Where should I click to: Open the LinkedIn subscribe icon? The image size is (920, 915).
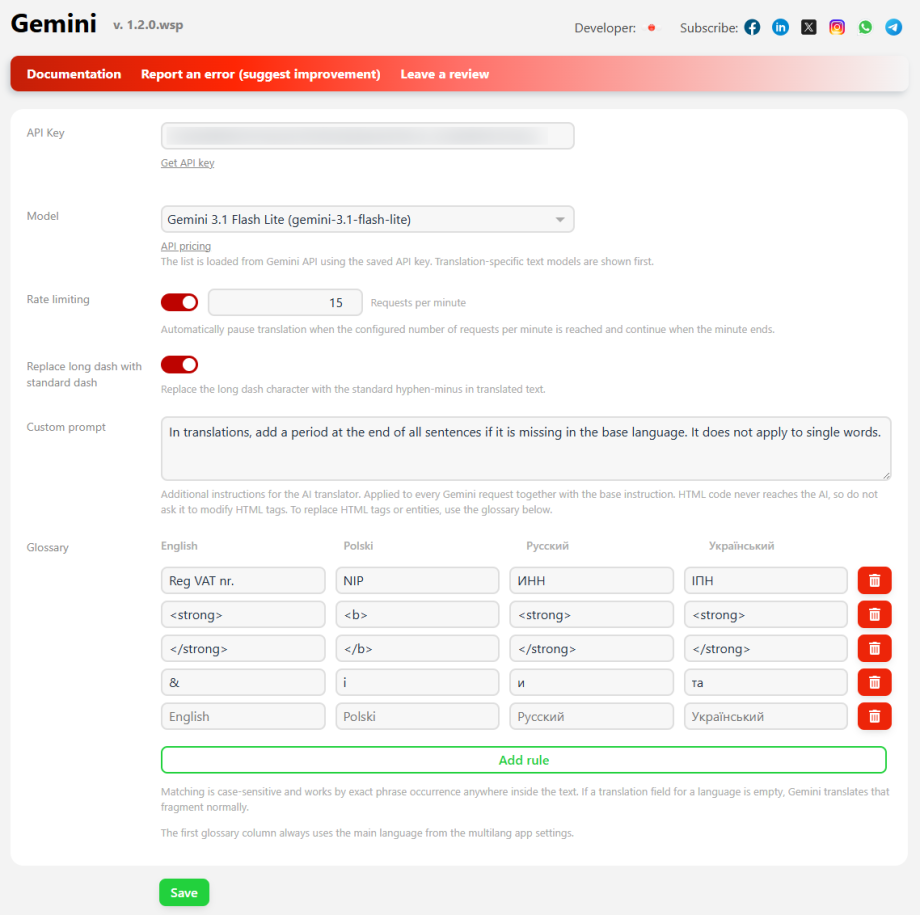(x=780, y=27)
